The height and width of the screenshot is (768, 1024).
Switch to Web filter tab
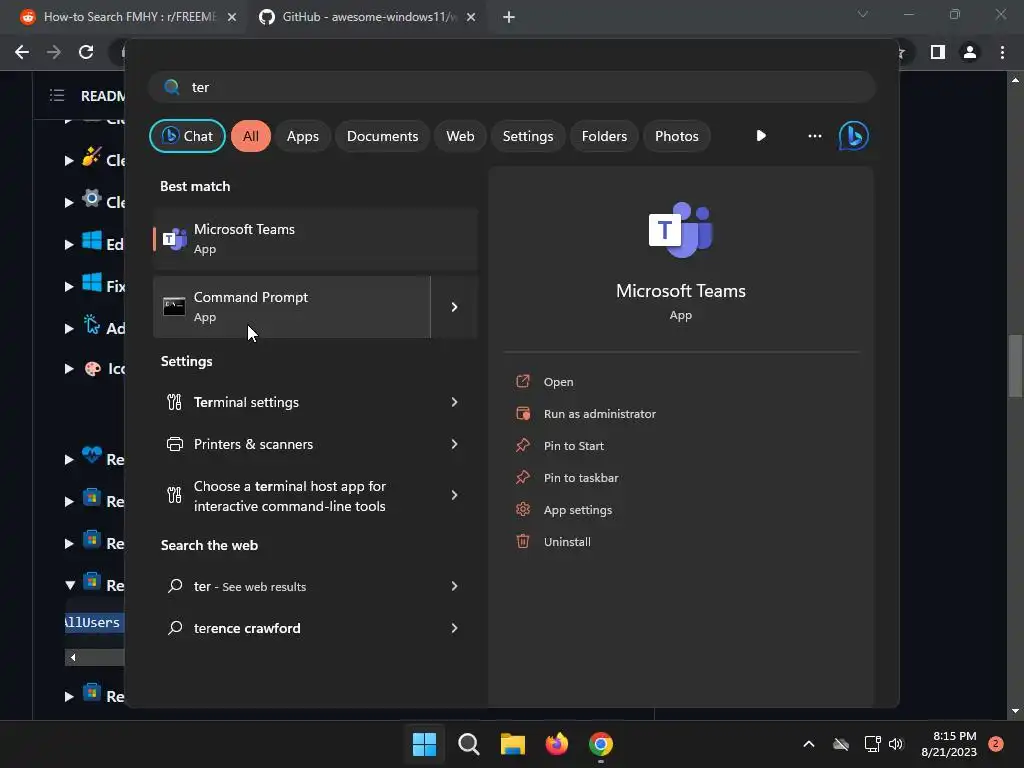point(460,136)
